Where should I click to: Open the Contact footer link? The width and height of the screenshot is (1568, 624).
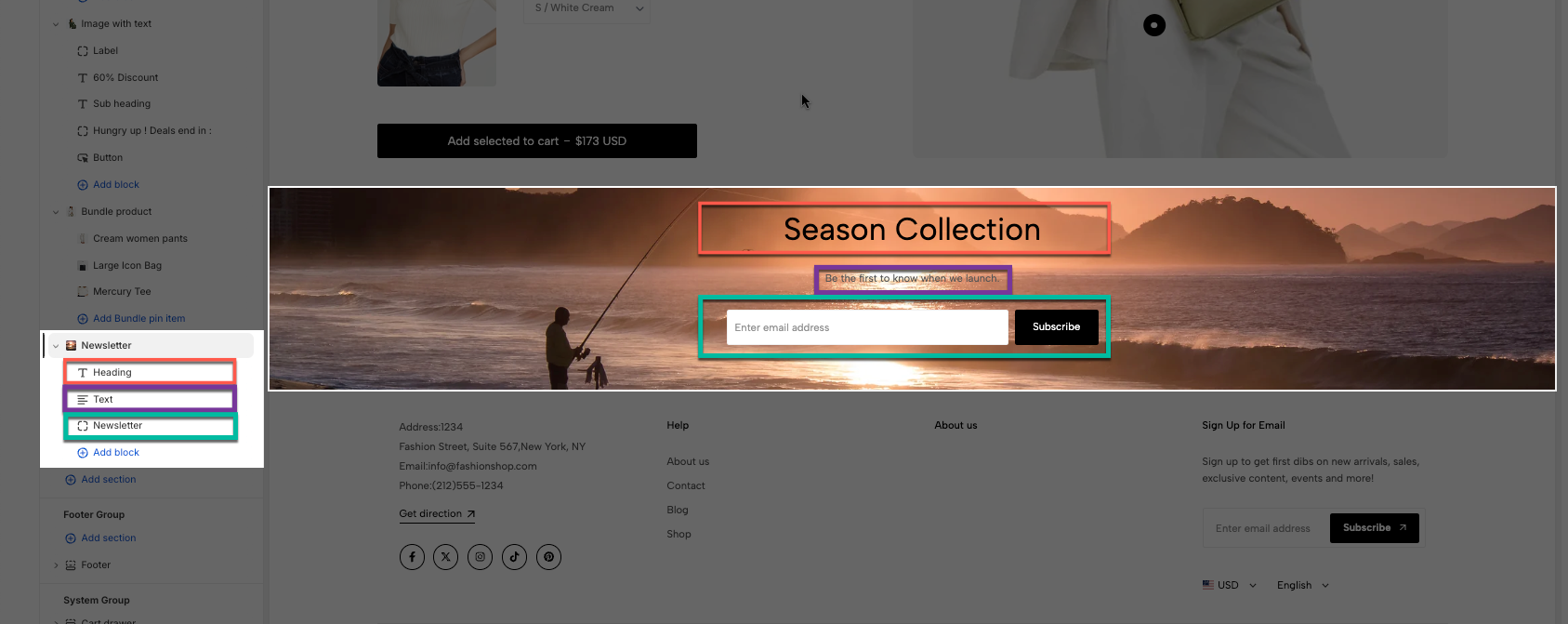pyautogui.click(x=686, y=486)
